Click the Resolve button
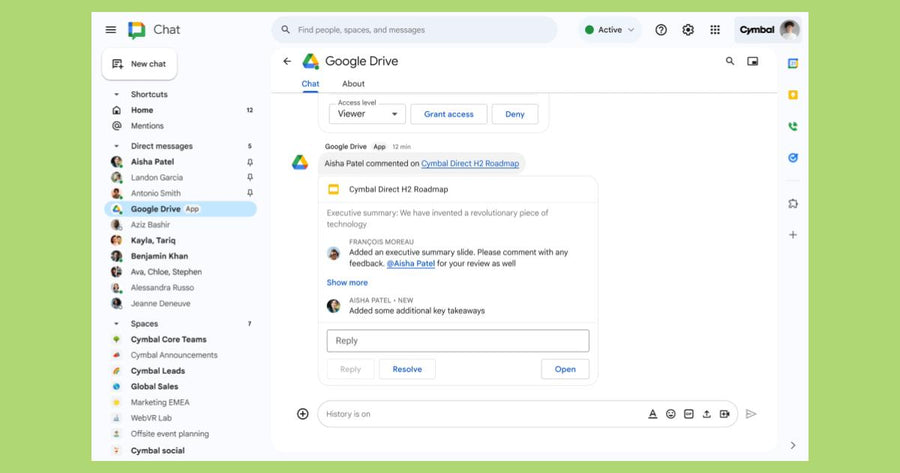 coord(407,369)
